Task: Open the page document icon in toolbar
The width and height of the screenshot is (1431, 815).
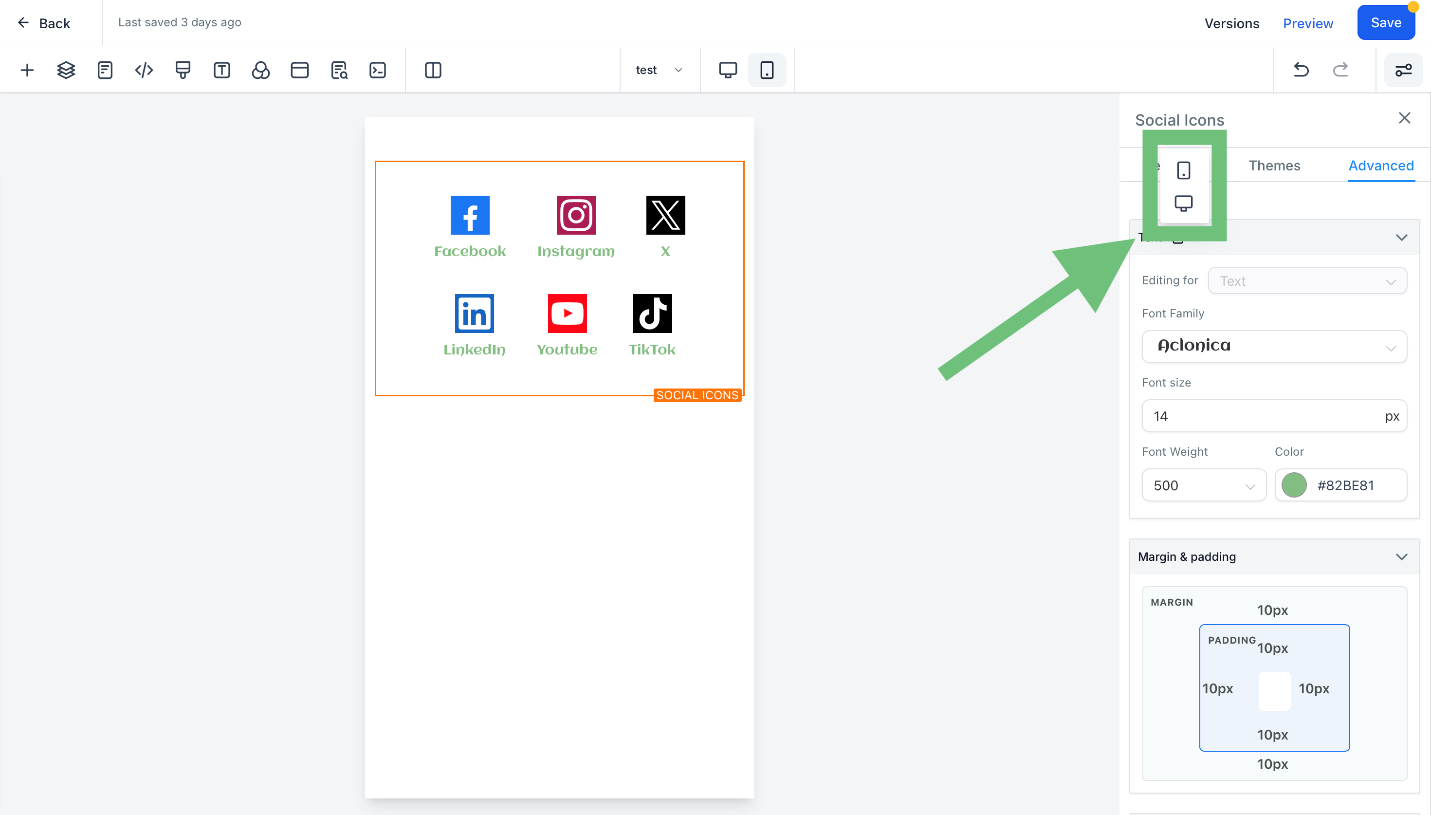Action: pos(105,70)
